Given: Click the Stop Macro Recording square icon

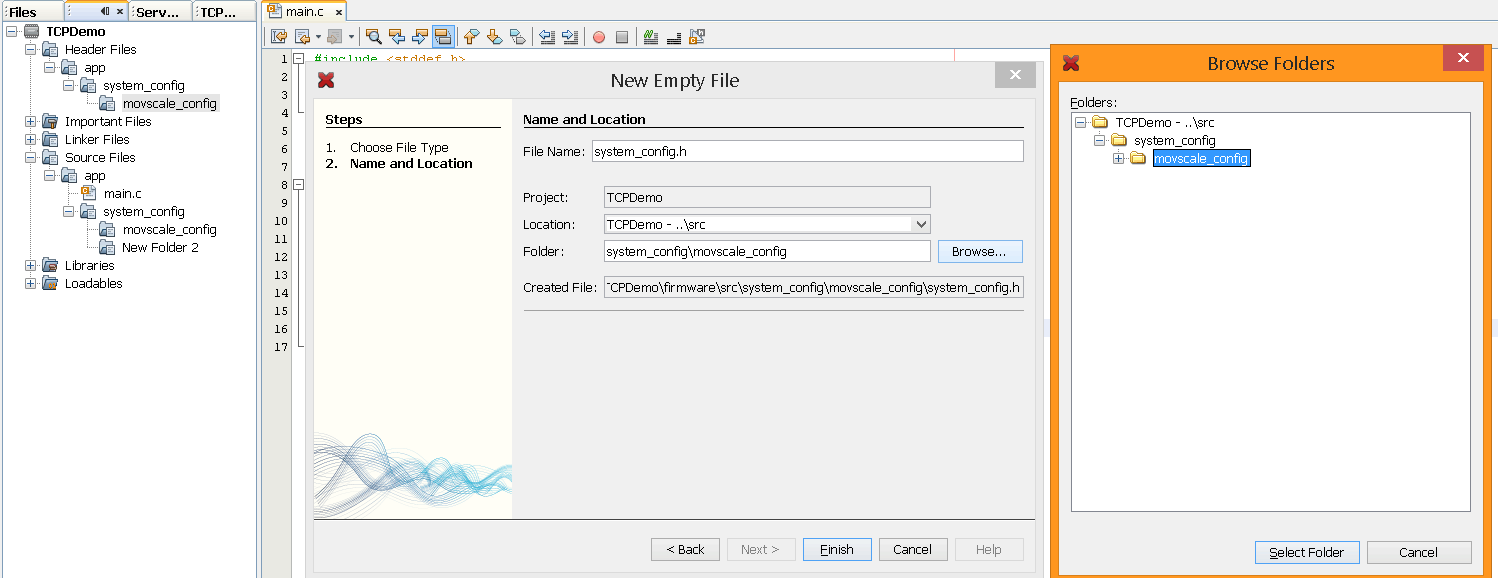Looking at the screenshot, I should click(622, 37).
